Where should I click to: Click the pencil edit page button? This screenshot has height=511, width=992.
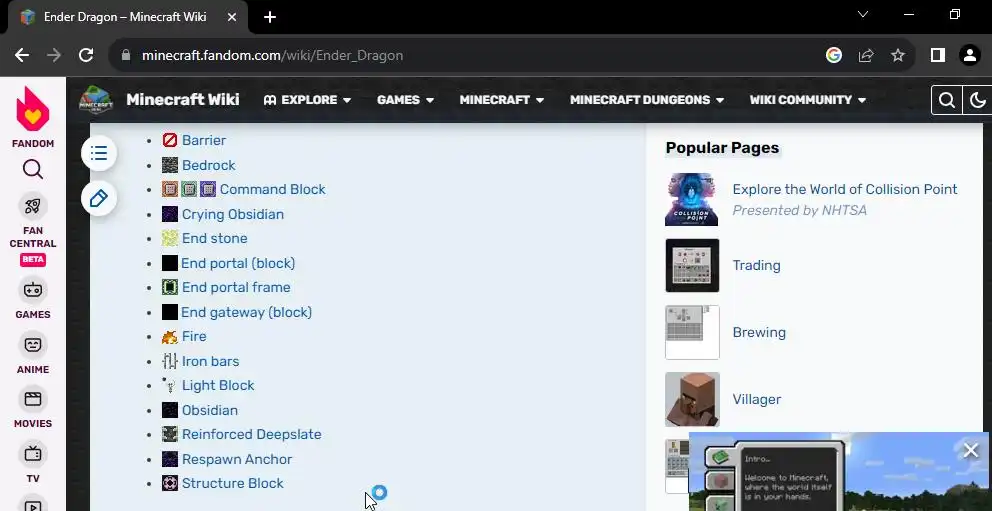tap(99, 199)
